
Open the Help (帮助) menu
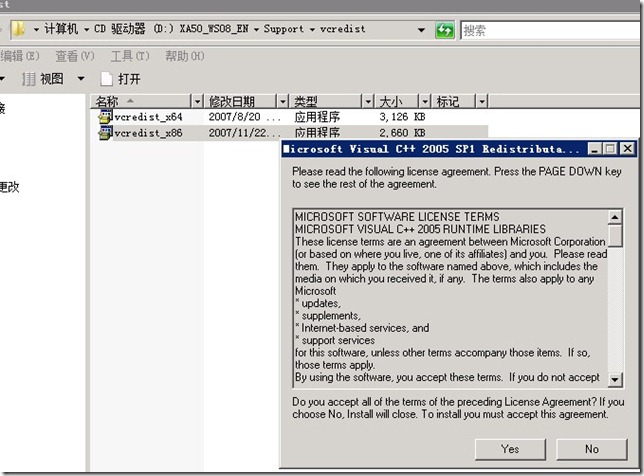point(184,56)
